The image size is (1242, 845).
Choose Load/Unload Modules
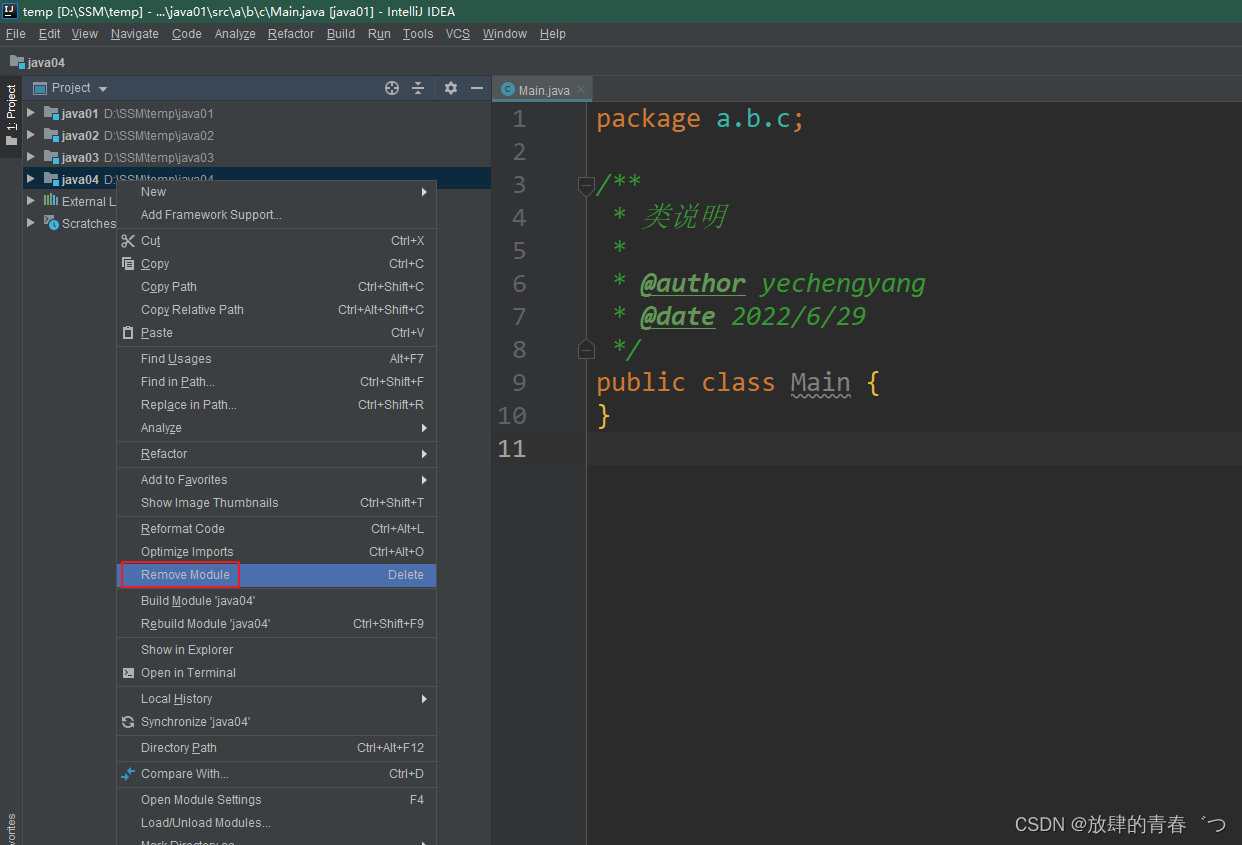[x=276, y=823]
